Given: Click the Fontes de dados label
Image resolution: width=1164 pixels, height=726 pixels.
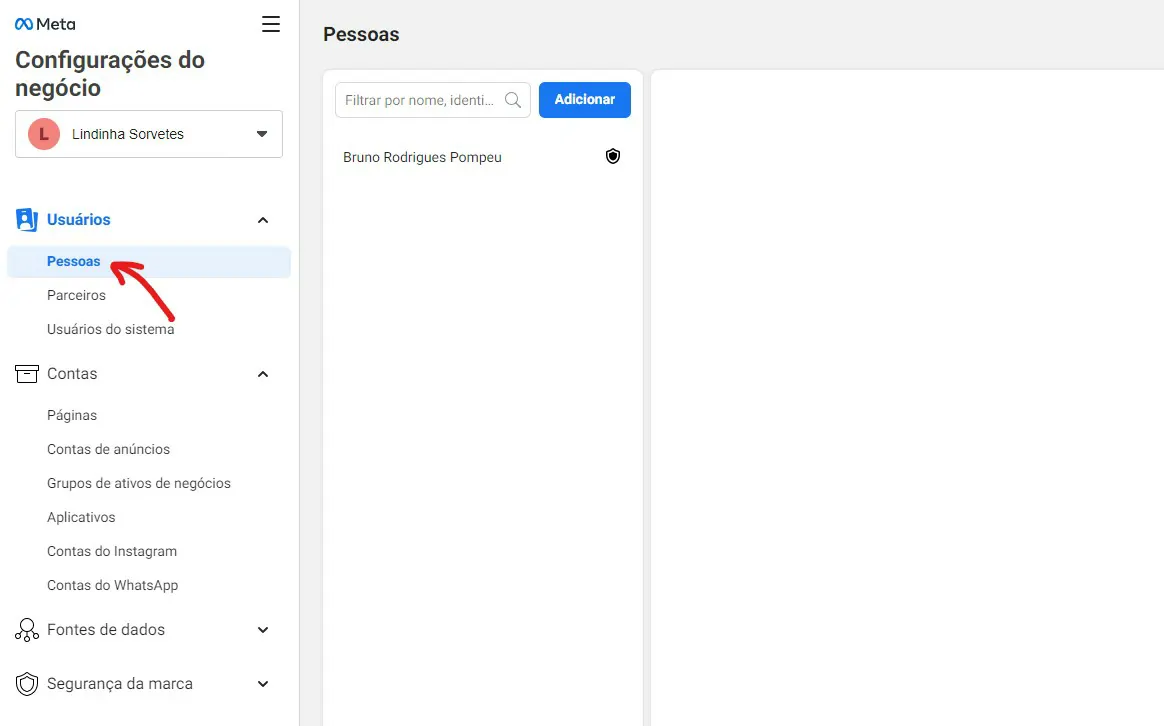Looking at the screenshot, I should coord(105,629).
